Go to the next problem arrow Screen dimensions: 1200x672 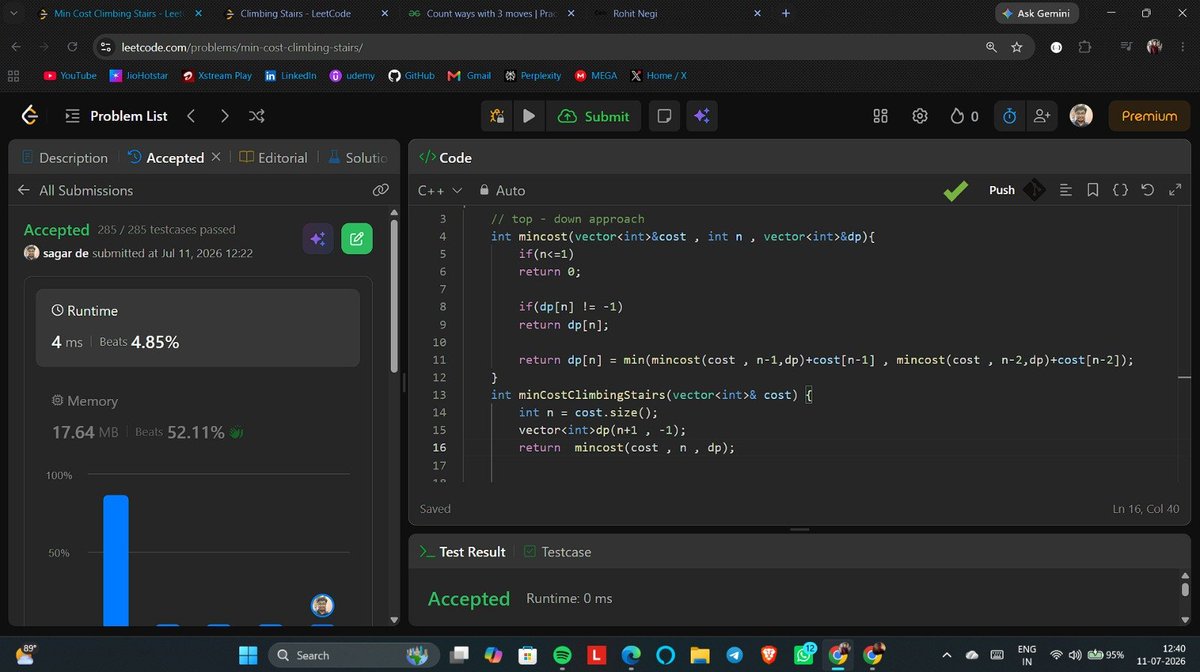[x=224, y=116]
